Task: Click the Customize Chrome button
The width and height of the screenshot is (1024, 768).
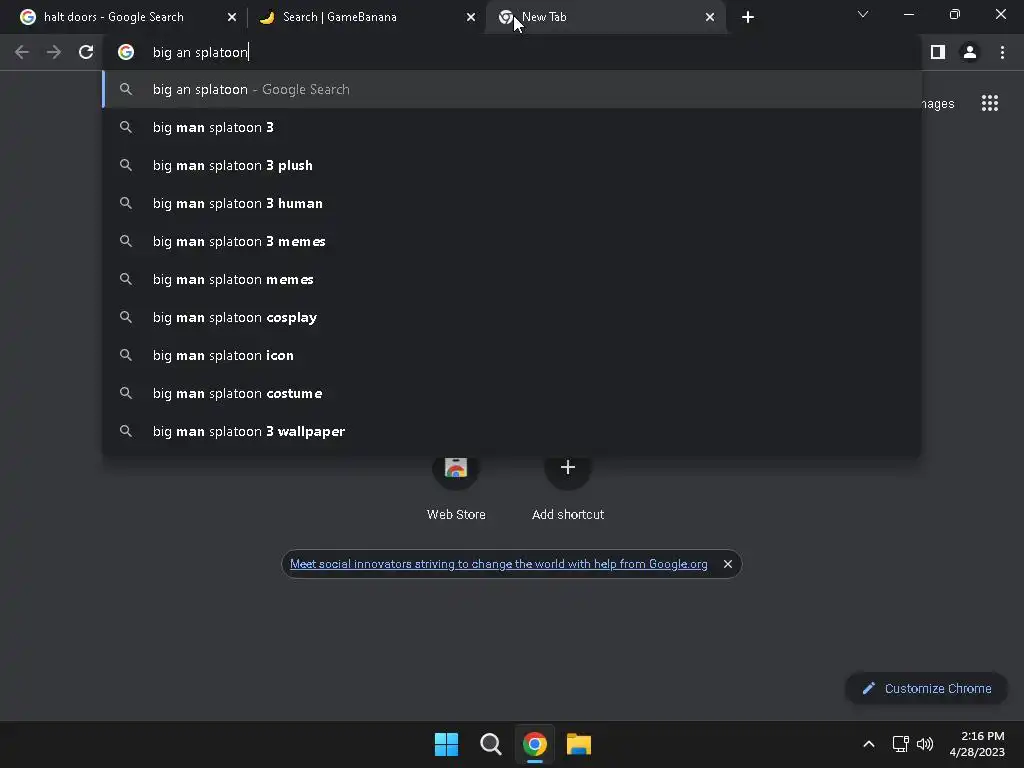Action: click(x=926, y=688)
